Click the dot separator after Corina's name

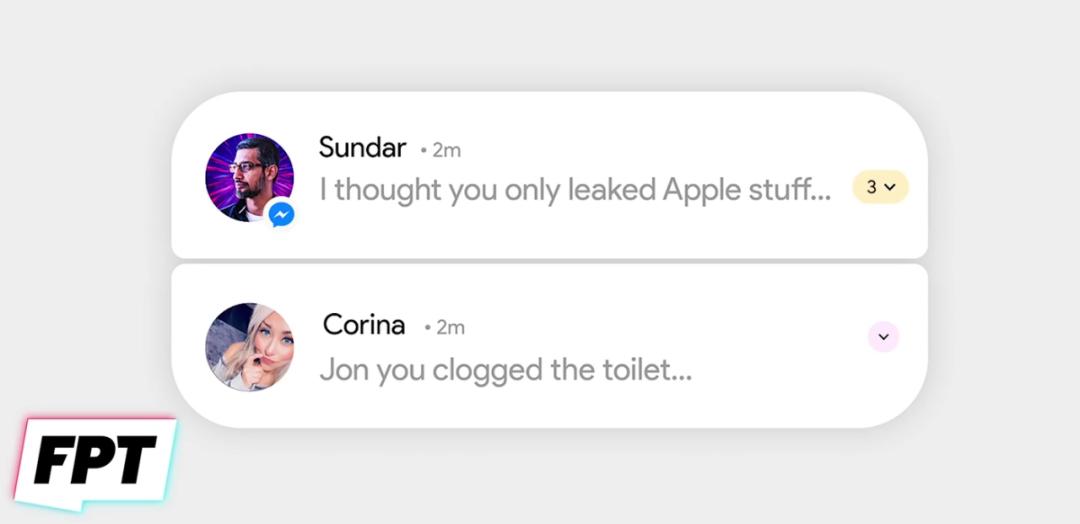pyautogui.click(x=427, y=328)
